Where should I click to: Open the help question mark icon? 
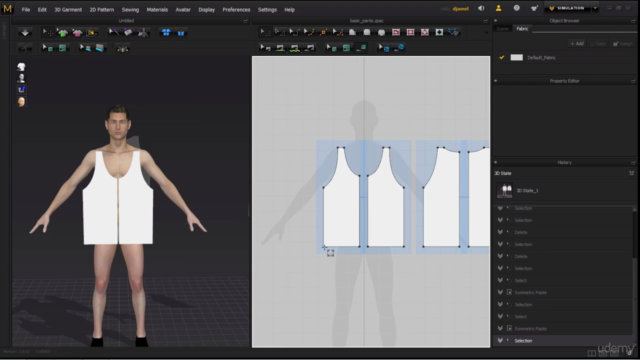[x=516, y=9]
